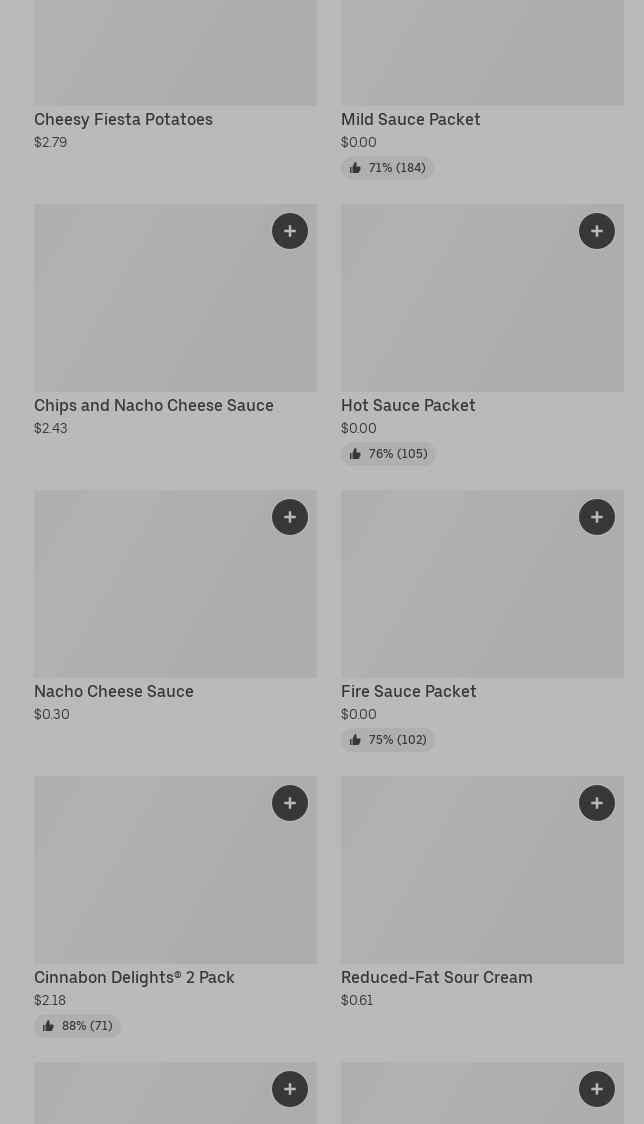Open Reduced-Fat Sour Cream item title
The image size is (644, 1124).
click(x=436, y=977)
